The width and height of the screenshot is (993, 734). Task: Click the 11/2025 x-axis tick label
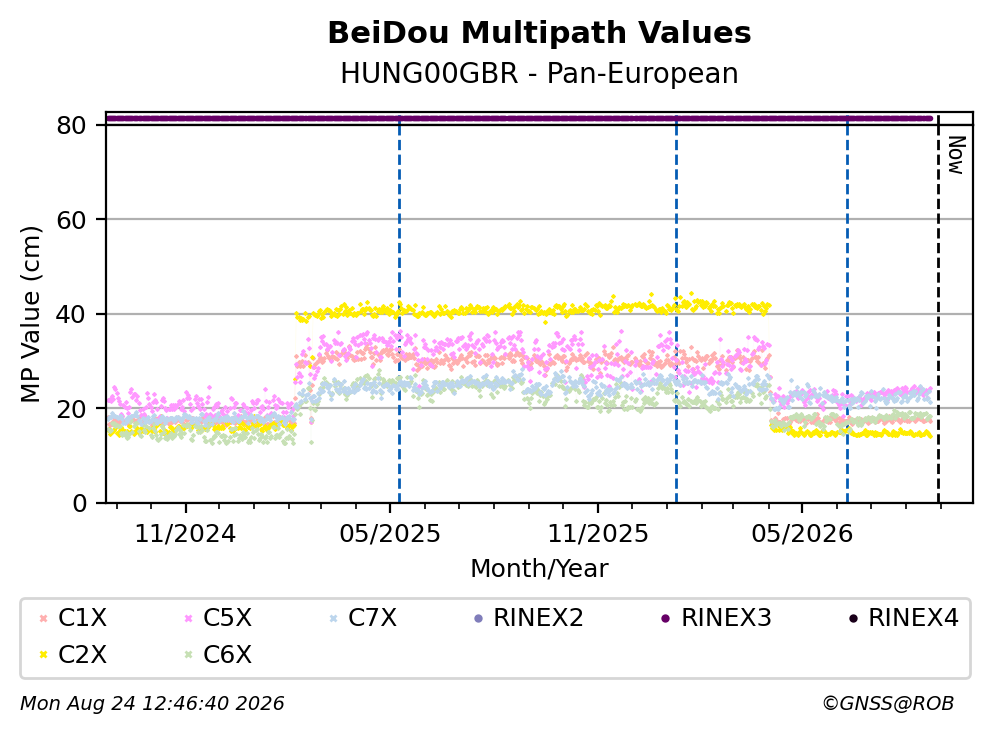(x=598, y=534)
